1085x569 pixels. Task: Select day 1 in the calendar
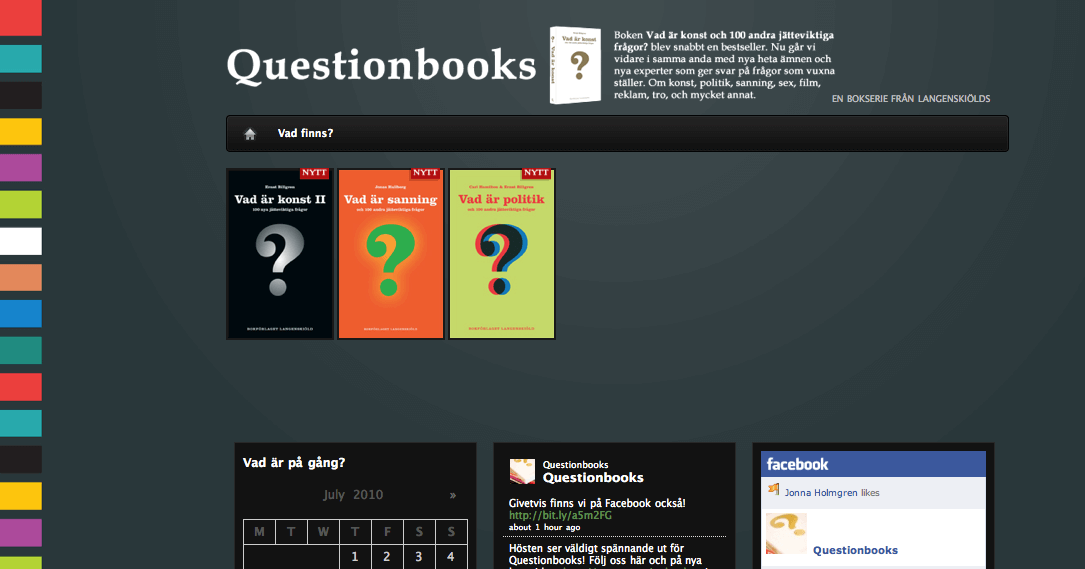click(x=355, y=557)
